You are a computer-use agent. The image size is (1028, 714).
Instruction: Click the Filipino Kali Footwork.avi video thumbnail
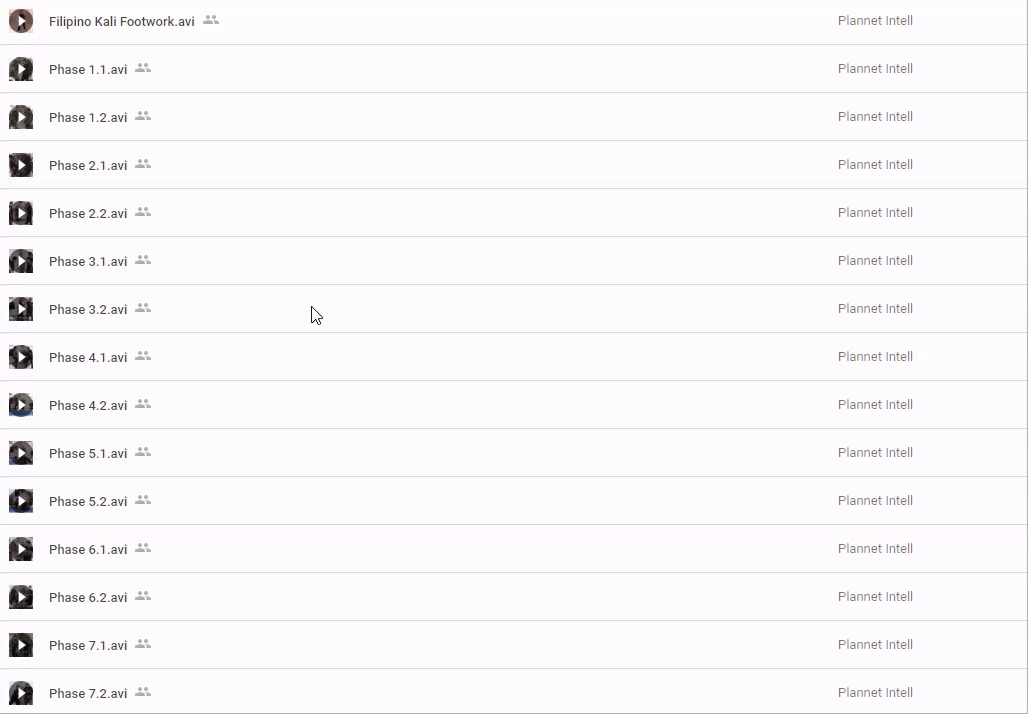tap(21, 21)
